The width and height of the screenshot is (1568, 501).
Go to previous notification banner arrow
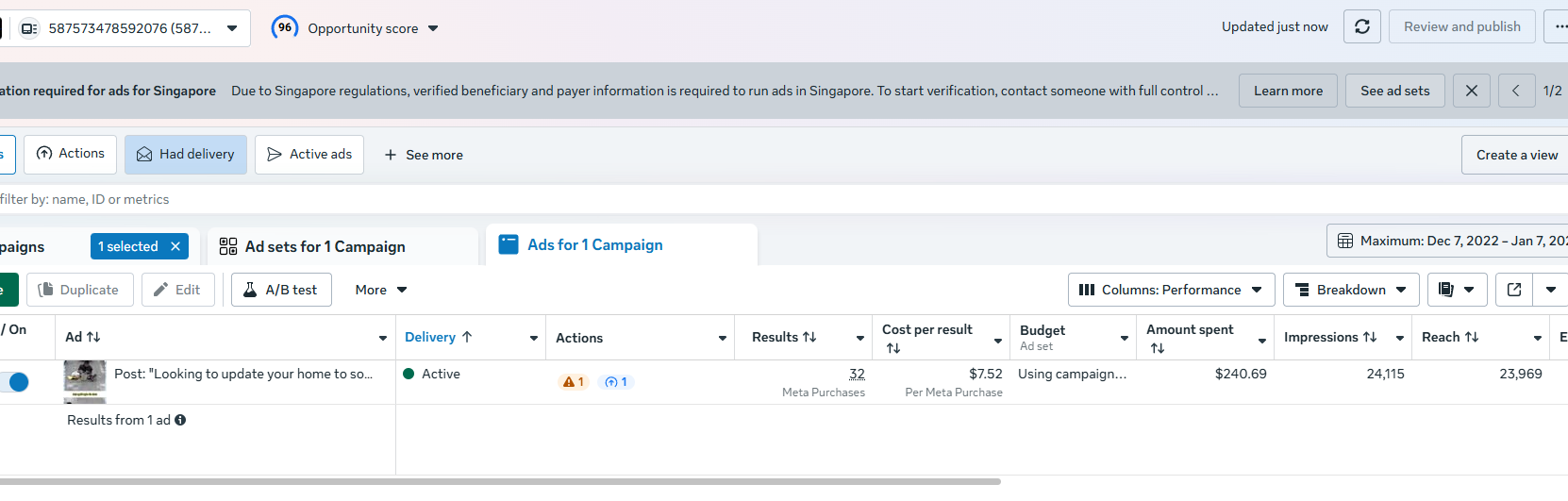[x=1516, y=91]
